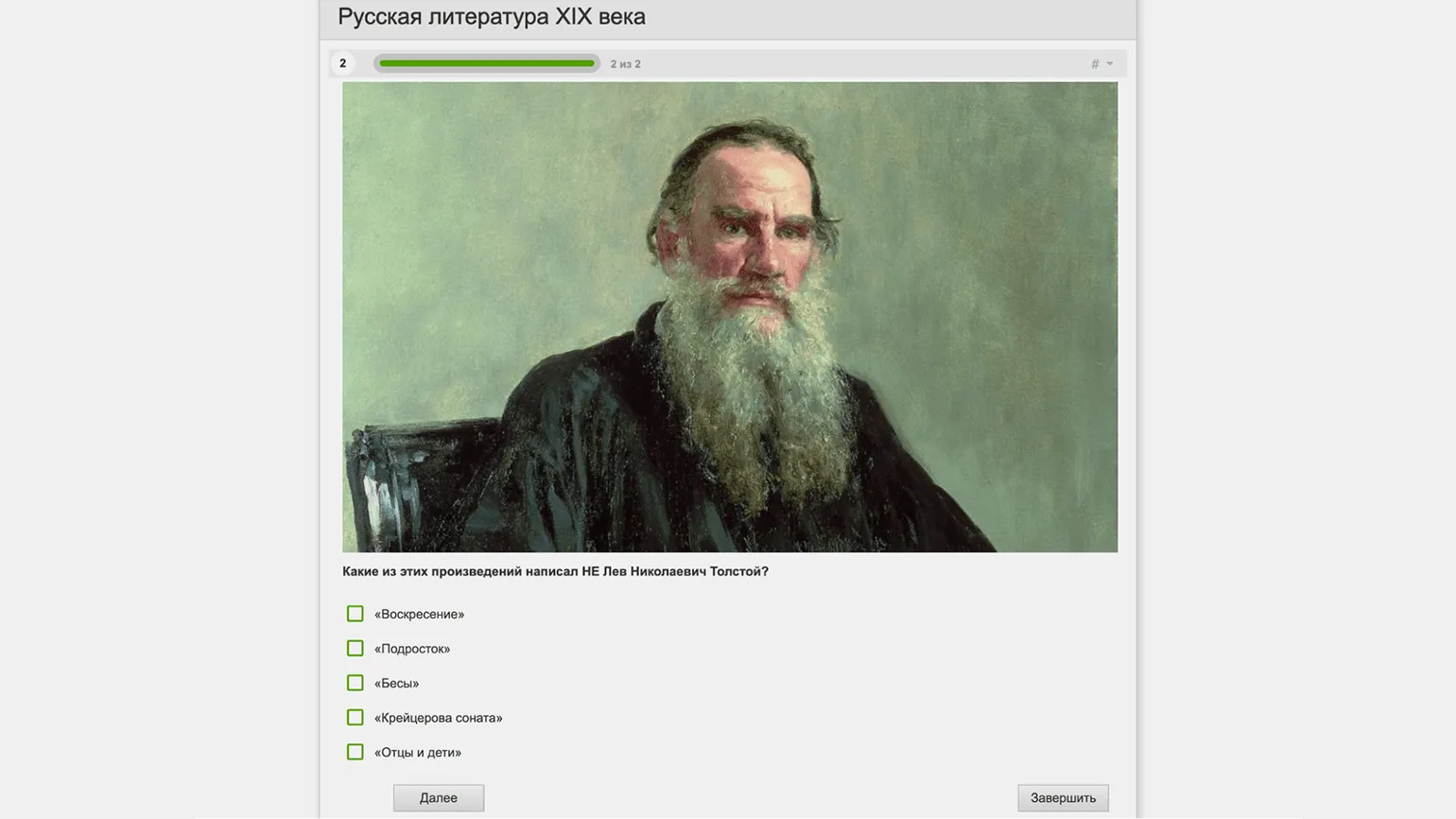This screenshot has width=1456, height=819.
Task: Click the question text about Толстой
Action: 555,571
